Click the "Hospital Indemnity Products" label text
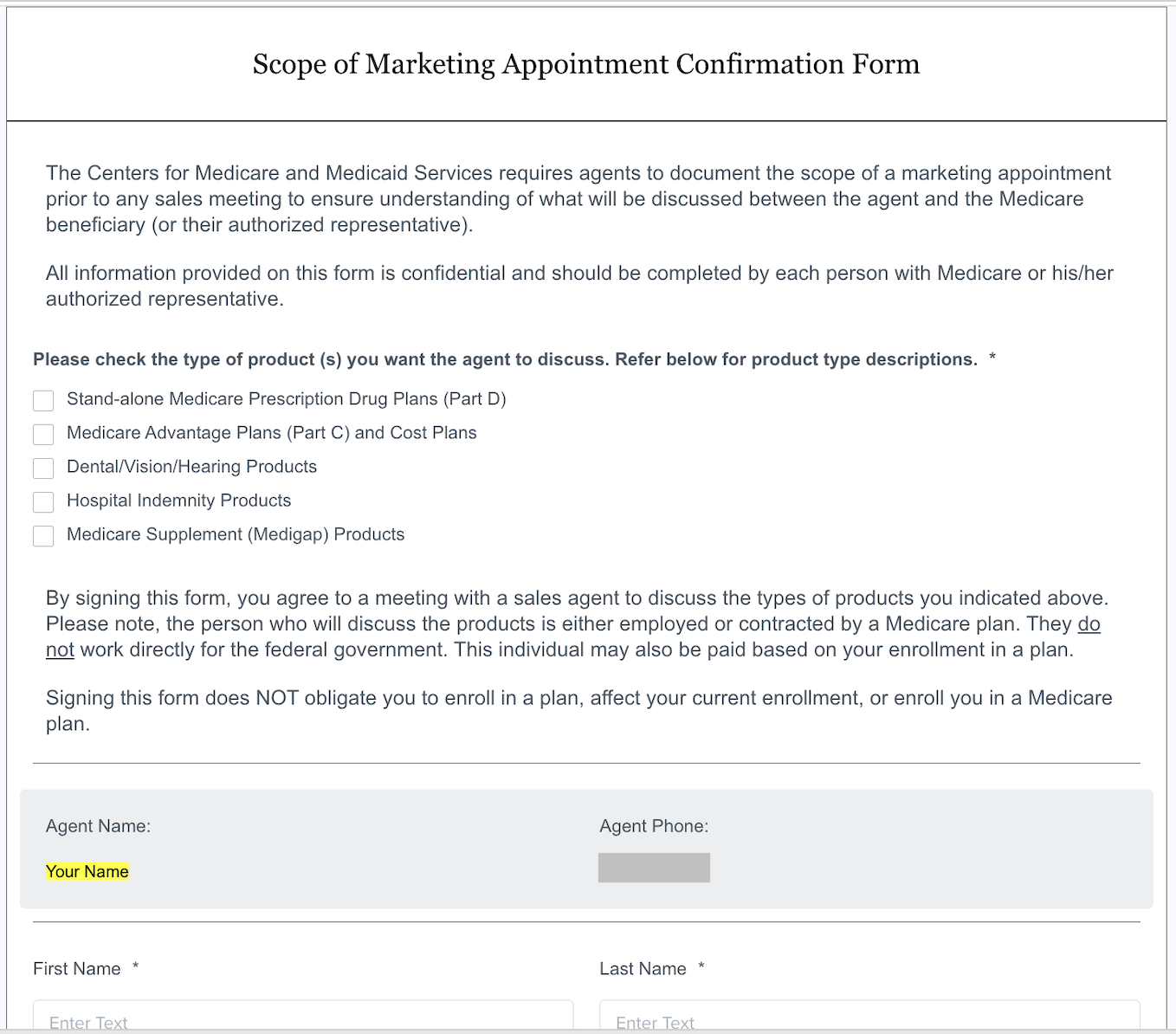1176x1034 pixels. [x=179, y=501]
